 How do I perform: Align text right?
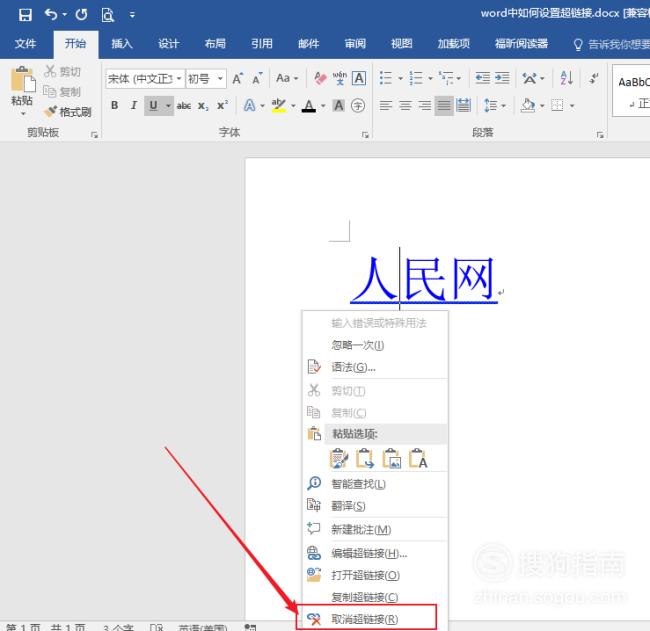(424, 106)
